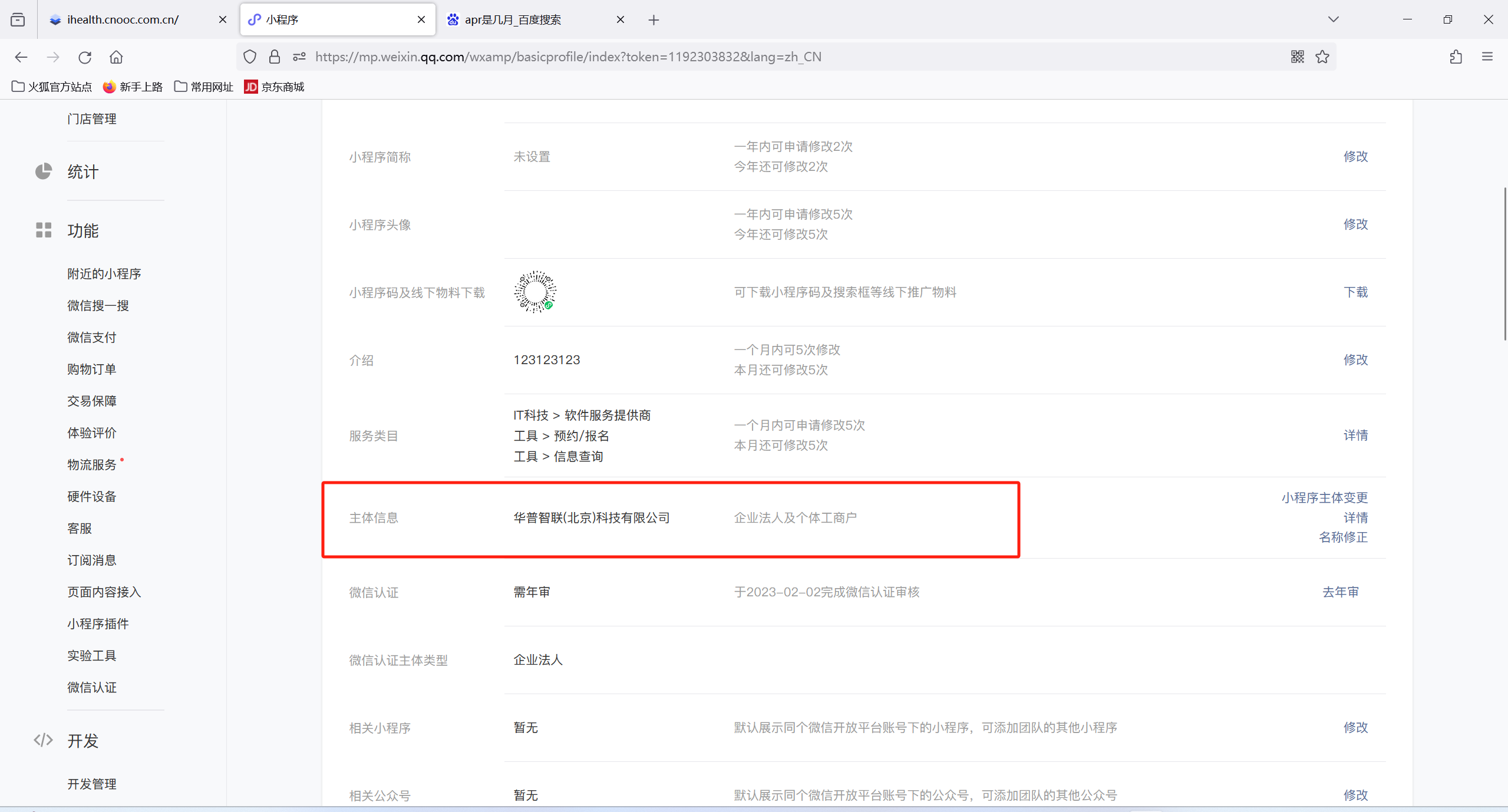Click the QR code icon in address bar

[x=1297, y=57]
